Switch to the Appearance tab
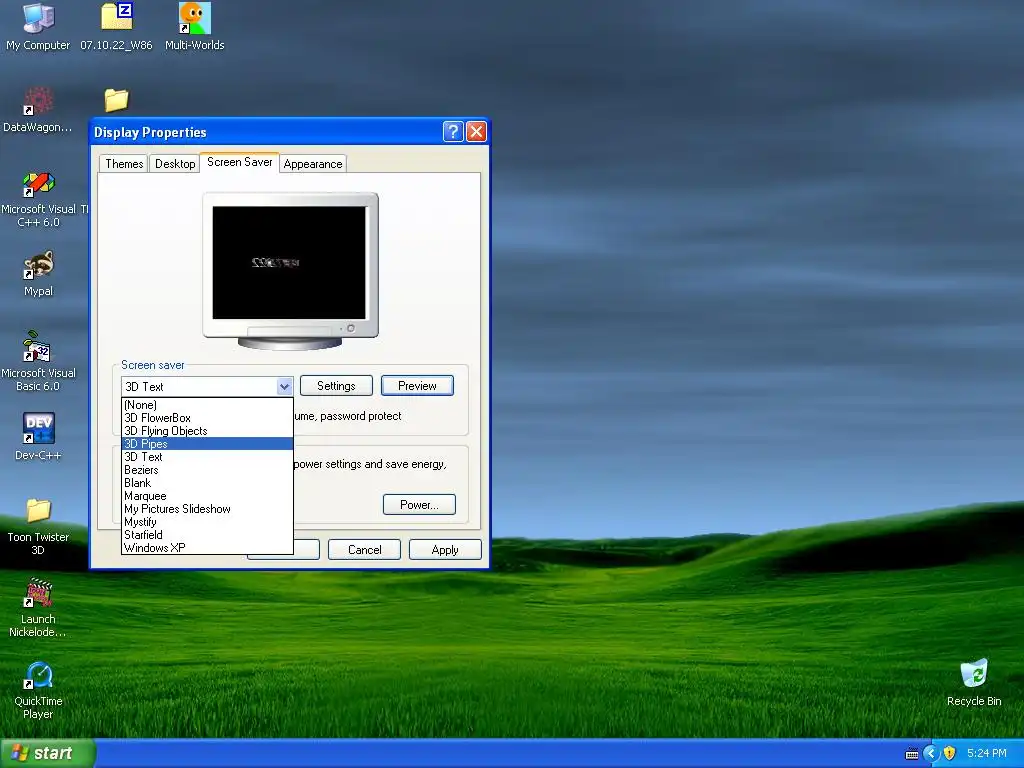Screen dimensions: 1024x768 313,163
